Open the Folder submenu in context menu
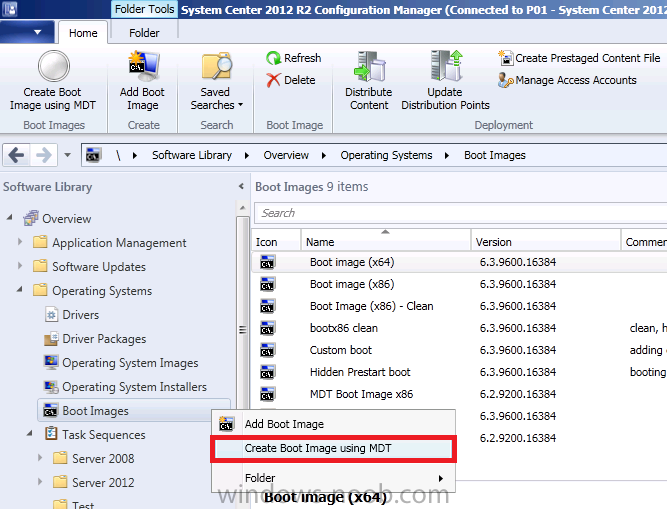667x509 pixels. pos(334,478)
